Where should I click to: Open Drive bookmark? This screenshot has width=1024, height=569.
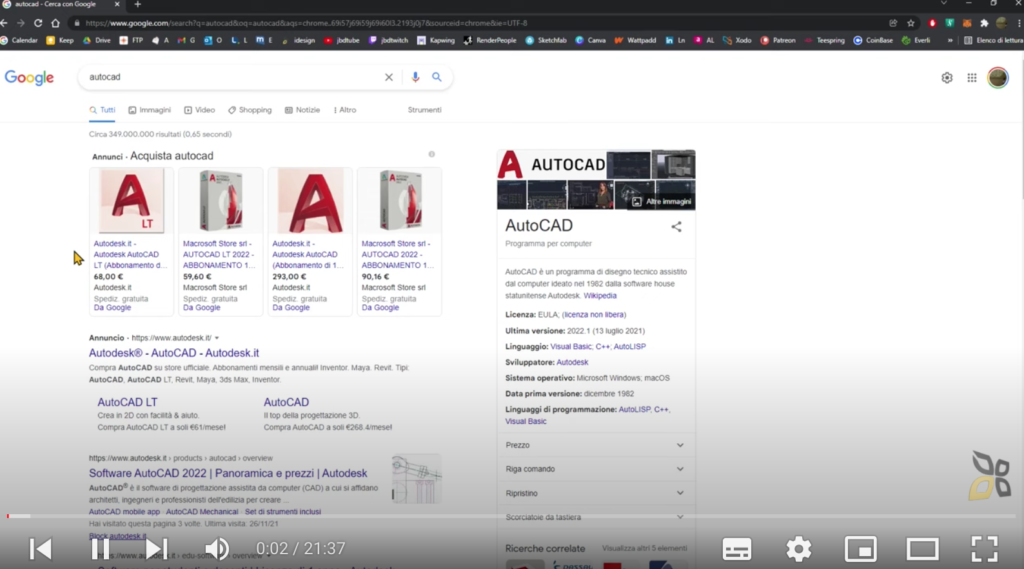point(97,40)
